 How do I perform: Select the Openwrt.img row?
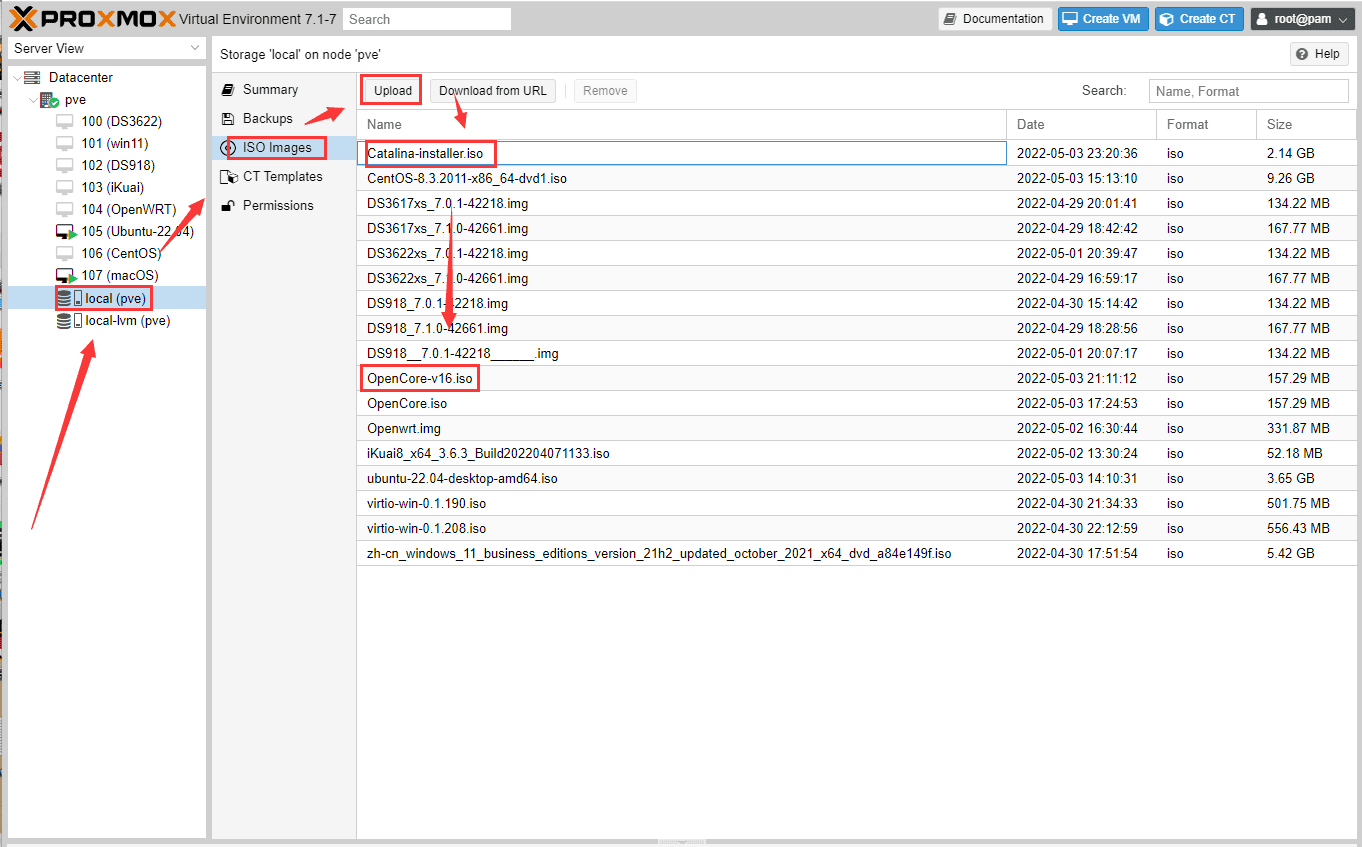(856, 428)
